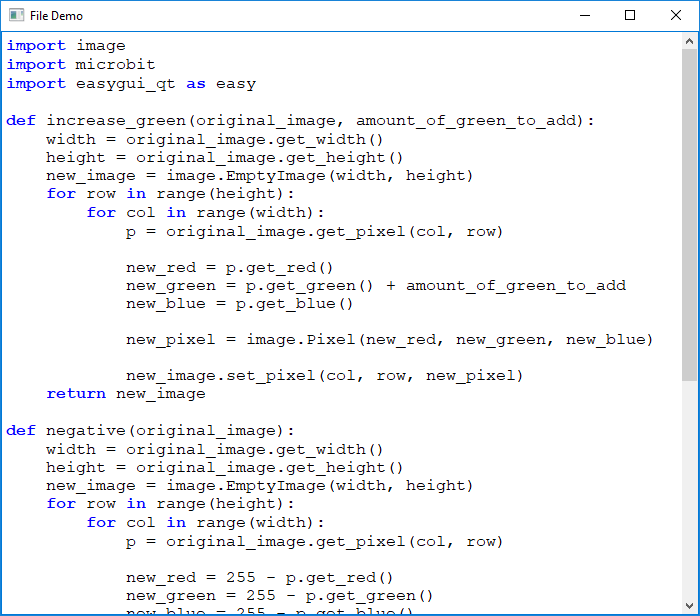
Task: Click the scroll up arrow button
Action: click(x=689, y=41)
